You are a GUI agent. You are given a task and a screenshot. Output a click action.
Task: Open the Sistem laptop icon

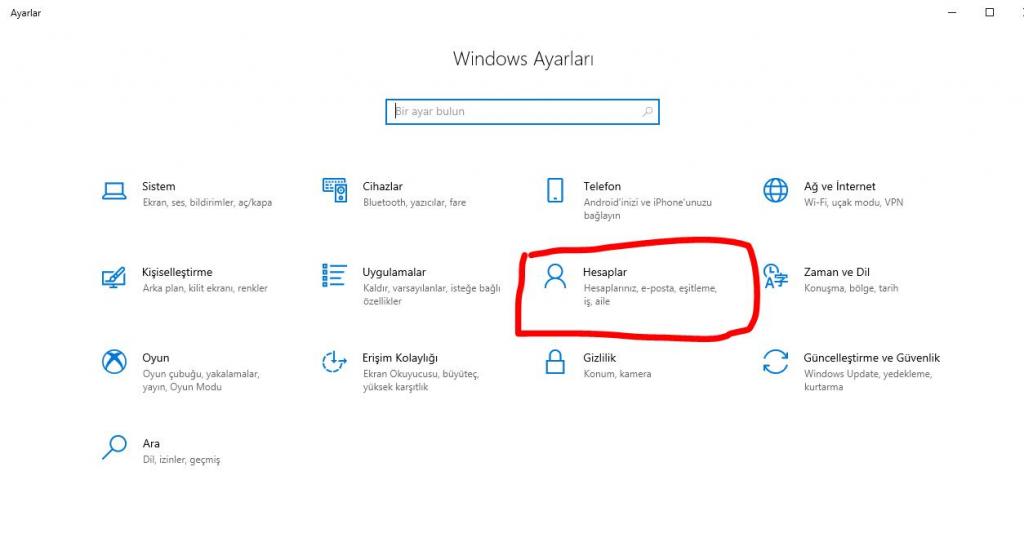[114, 191]
